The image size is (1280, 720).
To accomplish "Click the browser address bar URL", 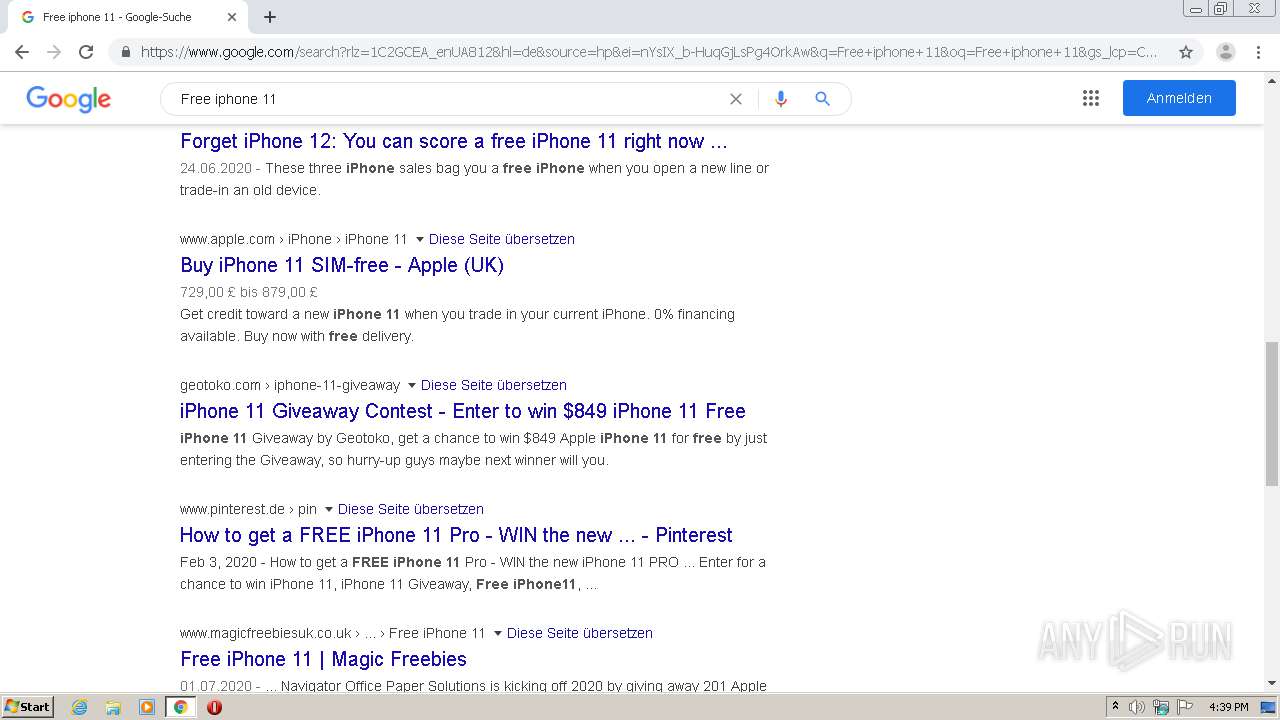I will (x=648, y=52).
